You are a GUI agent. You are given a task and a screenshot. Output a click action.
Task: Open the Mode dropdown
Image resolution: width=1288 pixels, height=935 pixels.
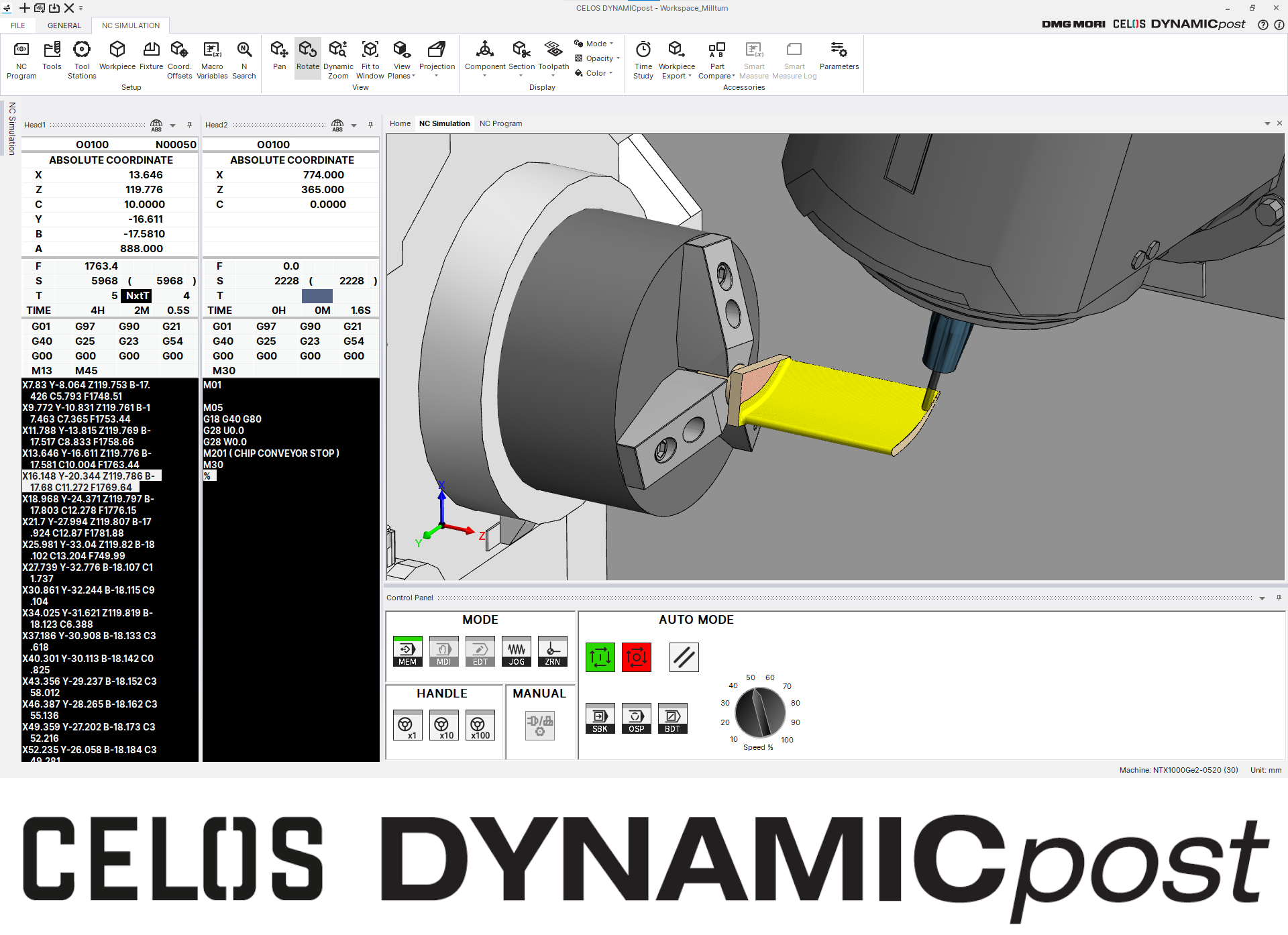pyautogui.click(x=594, y=44)
